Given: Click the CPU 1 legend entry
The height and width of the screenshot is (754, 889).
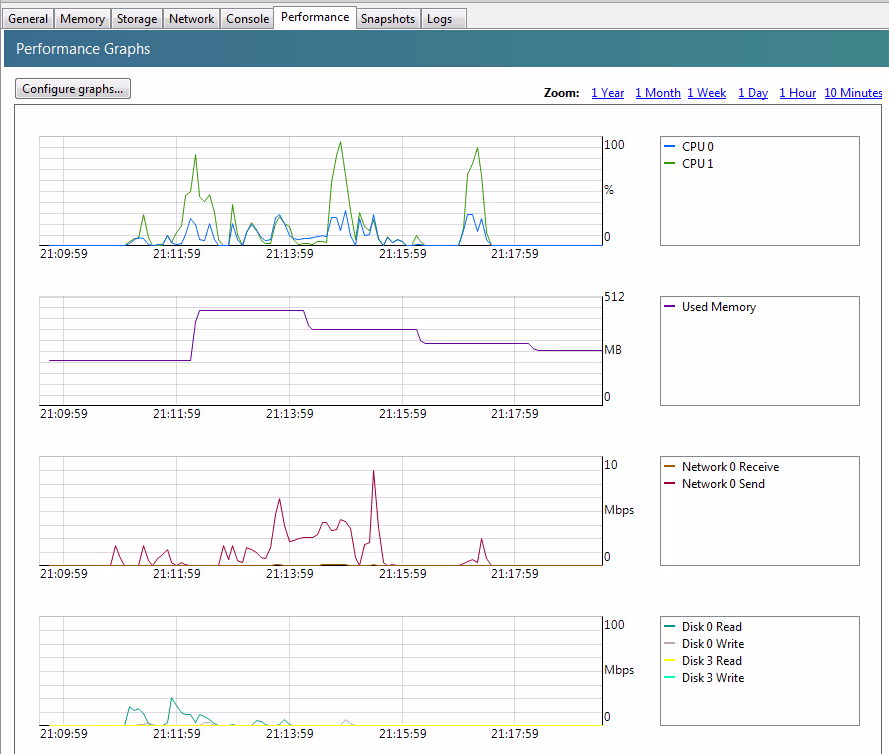Looking at the screenshot, I should (697, 164).
